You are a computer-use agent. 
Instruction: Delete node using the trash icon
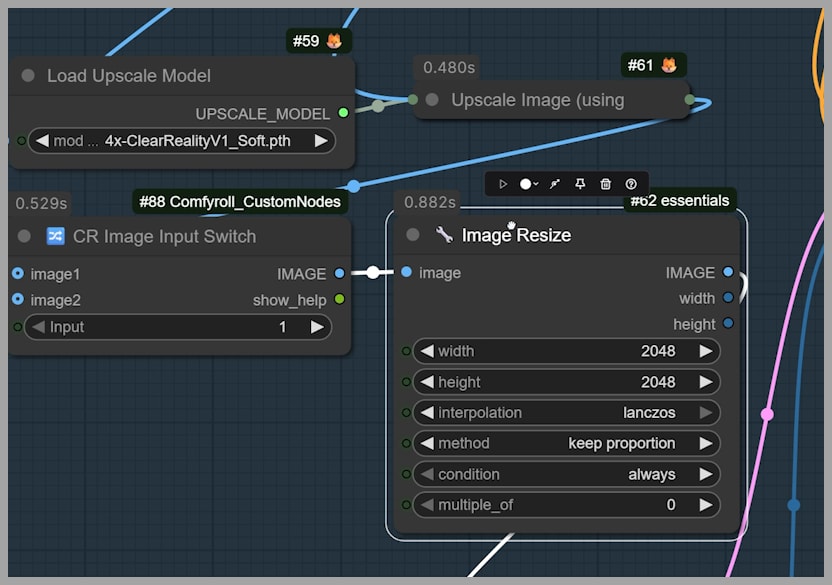click(x=605, y=184)
